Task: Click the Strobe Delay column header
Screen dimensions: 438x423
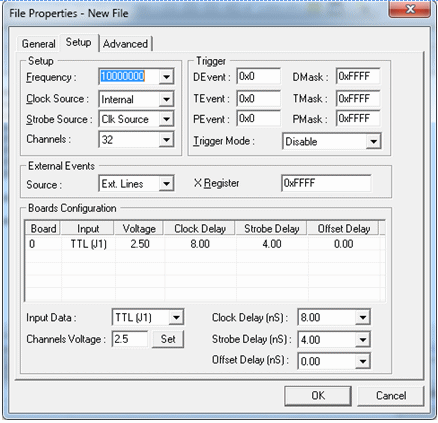Action: (272, 229)
